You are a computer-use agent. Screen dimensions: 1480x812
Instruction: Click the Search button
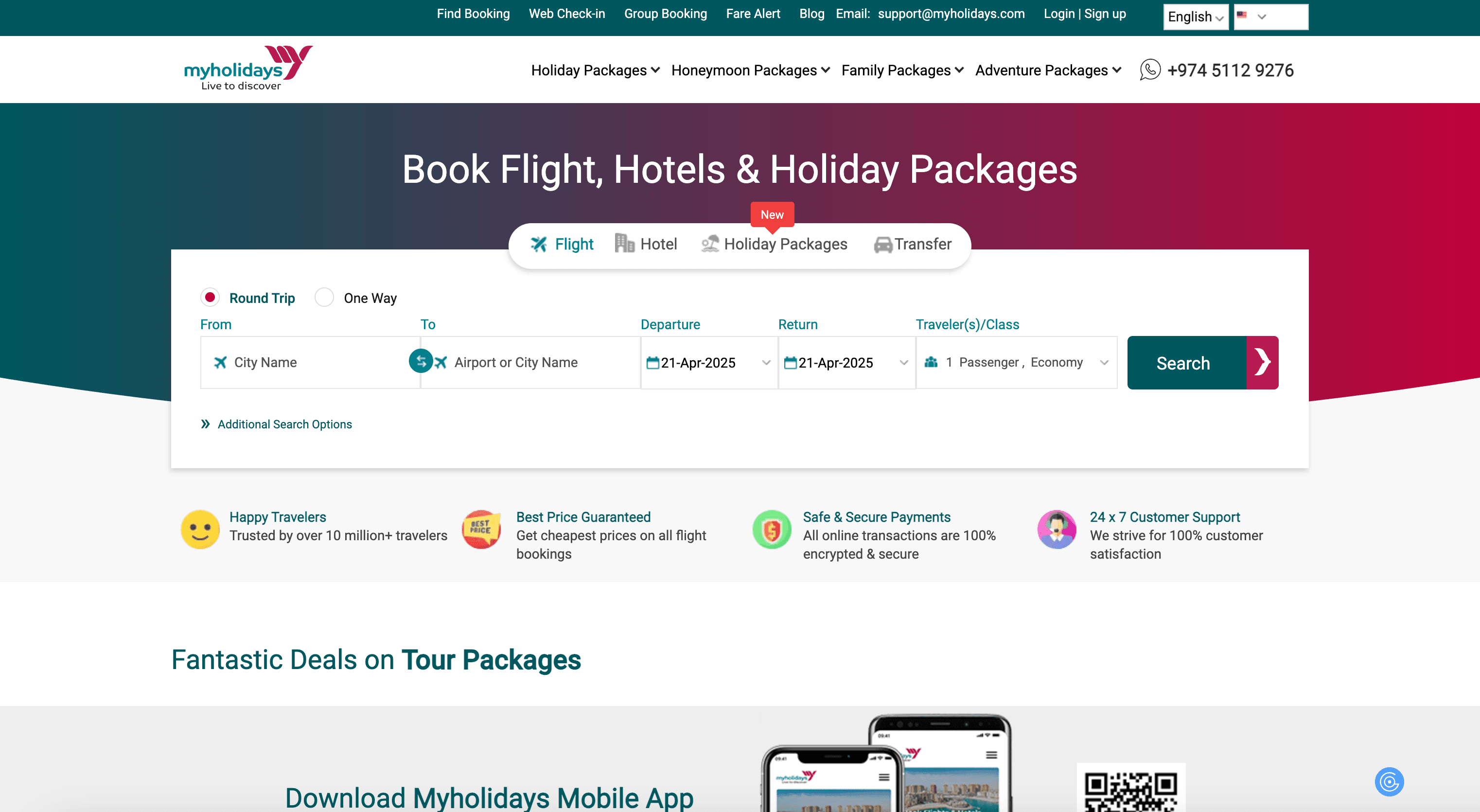(x=1202, y=363)
